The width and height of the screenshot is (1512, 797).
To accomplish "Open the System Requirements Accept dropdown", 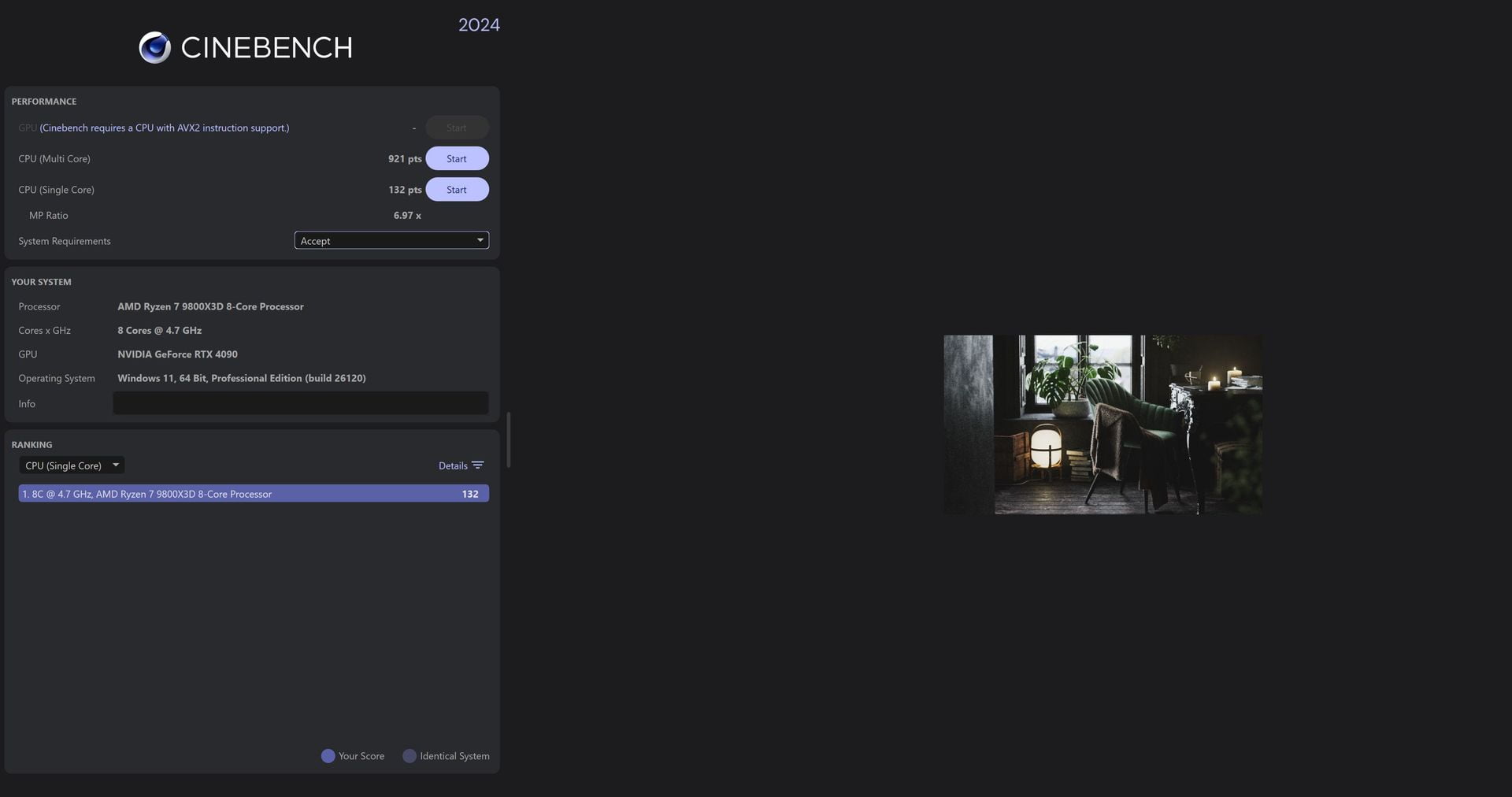I will (391, 240).
